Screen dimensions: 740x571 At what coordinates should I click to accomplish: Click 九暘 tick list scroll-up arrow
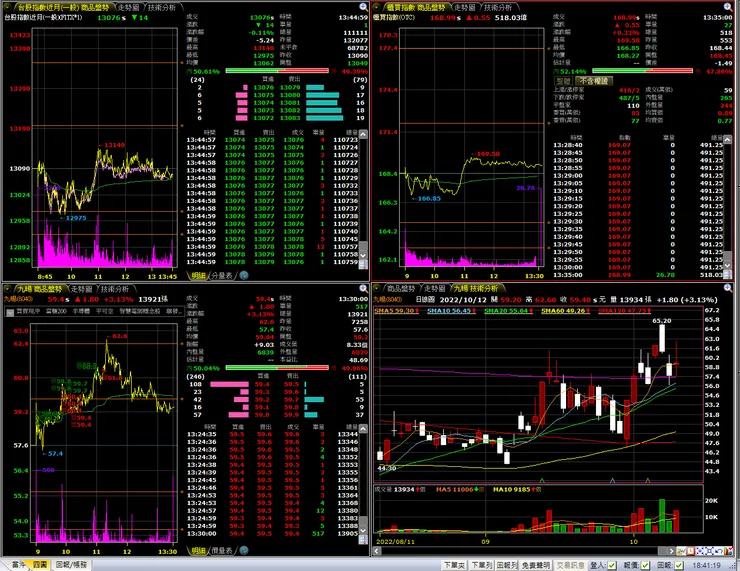point(363,428)
